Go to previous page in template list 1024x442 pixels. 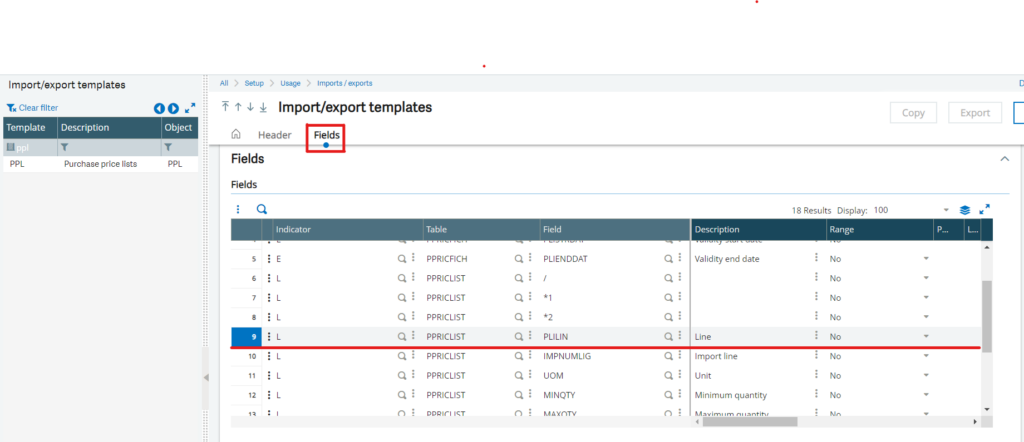(x=159, y=108)
